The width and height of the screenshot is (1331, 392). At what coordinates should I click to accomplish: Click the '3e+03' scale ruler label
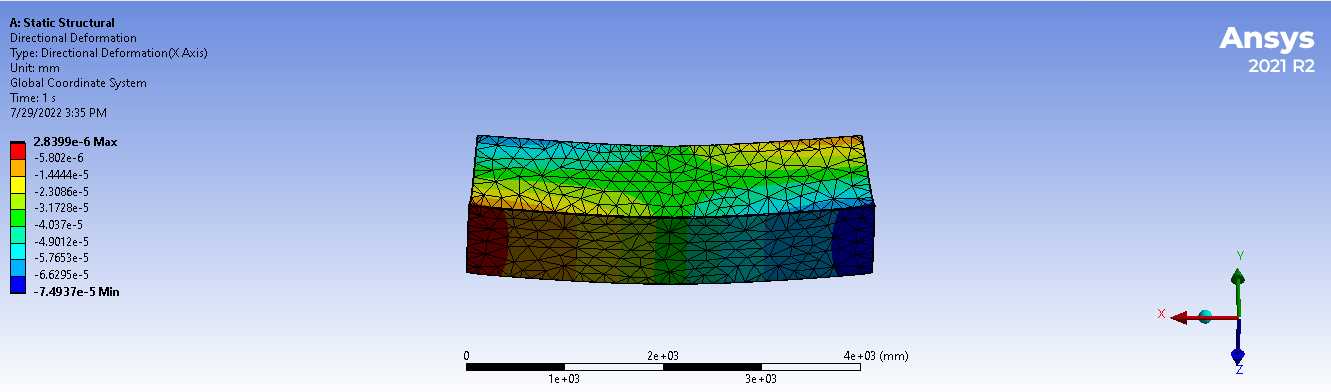point(761,380)
